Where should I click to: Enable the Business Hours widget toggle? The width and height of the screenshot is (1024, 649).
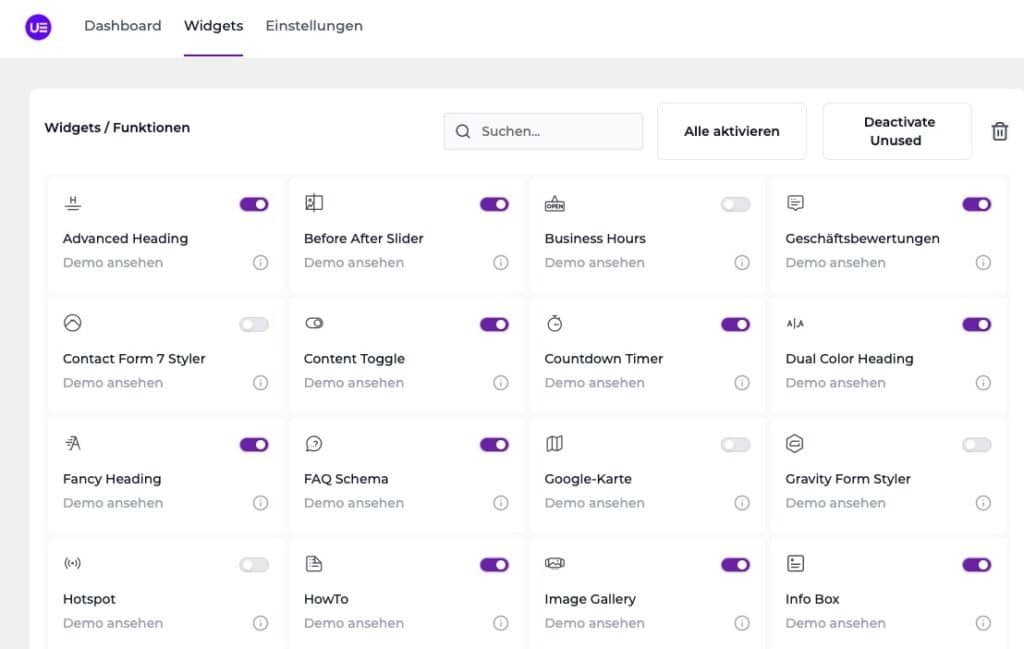tap(735, 204)
